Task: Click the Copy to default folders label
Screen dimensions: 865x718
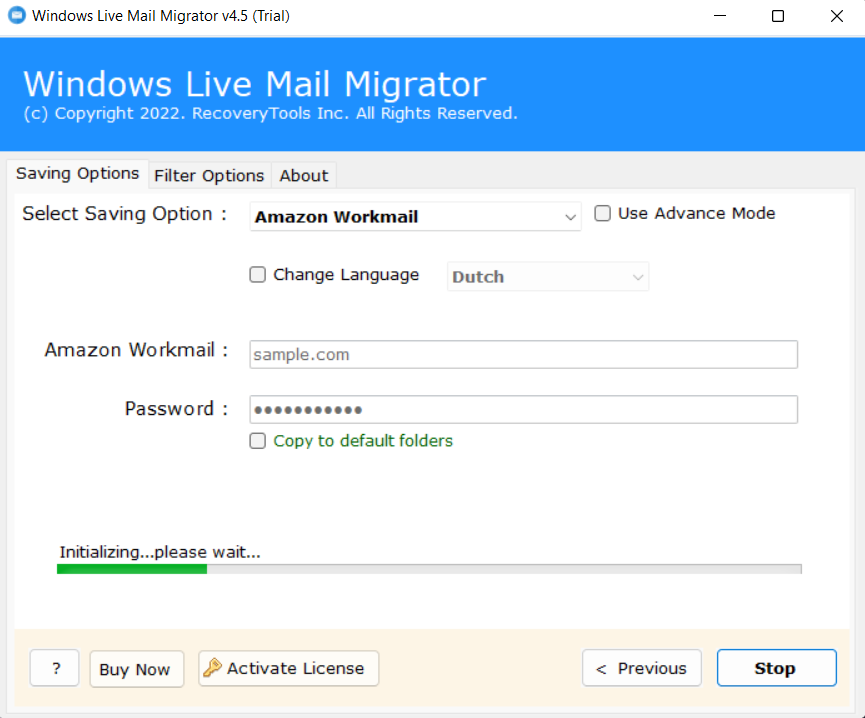Action: (363, 441)
